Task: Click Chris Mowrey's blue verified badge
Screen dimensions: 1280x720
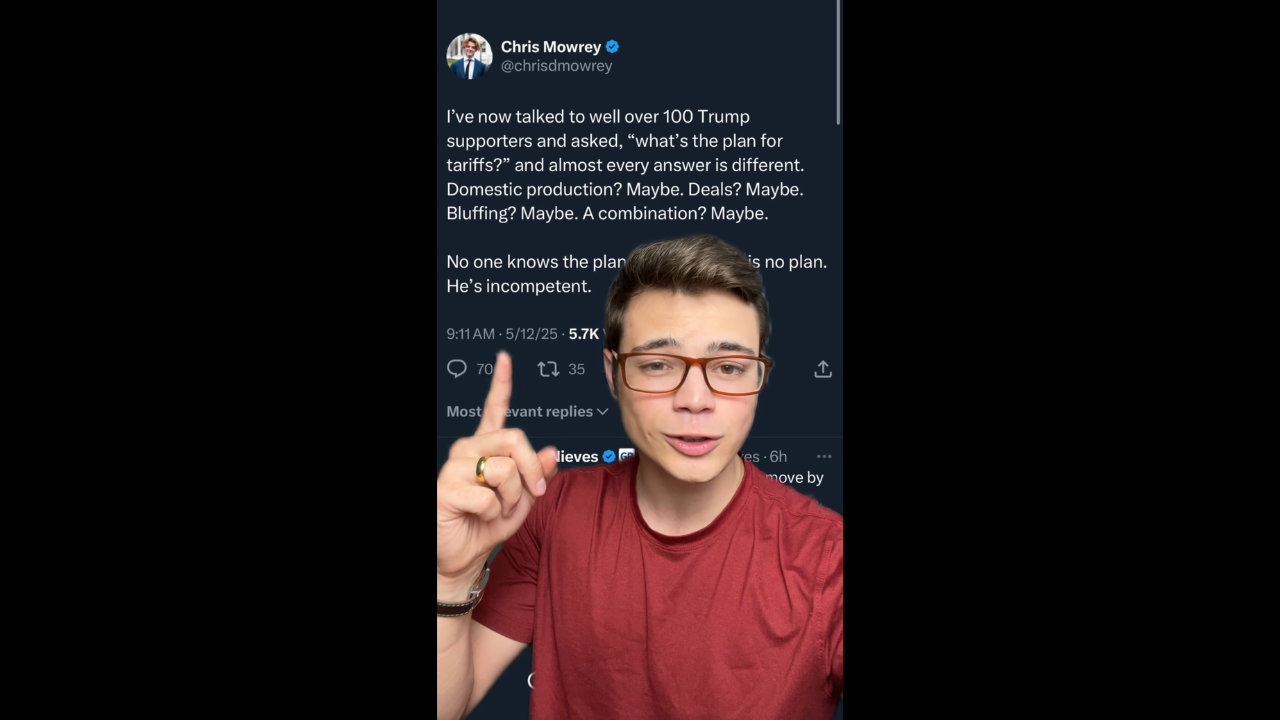Action: 612,46
